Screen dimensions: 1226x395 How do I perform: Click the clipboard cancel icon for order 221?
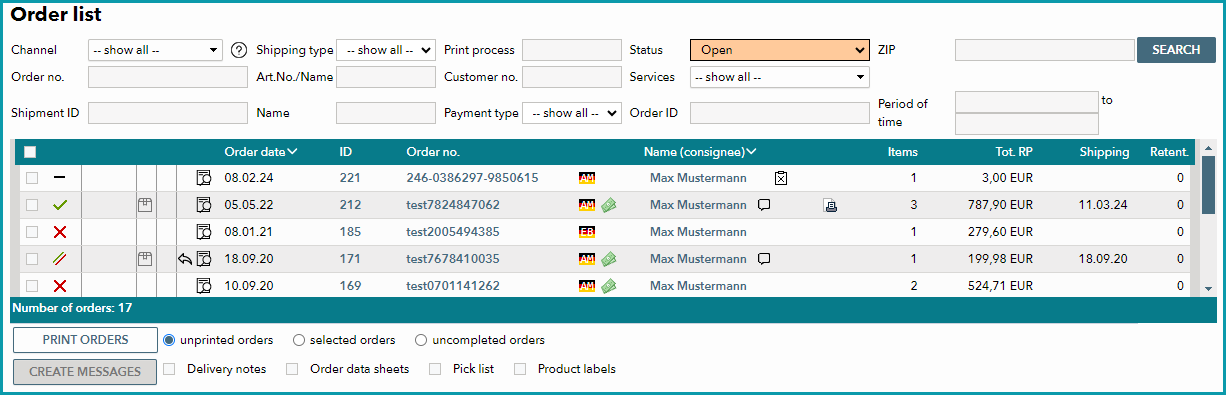pos(781,178)
